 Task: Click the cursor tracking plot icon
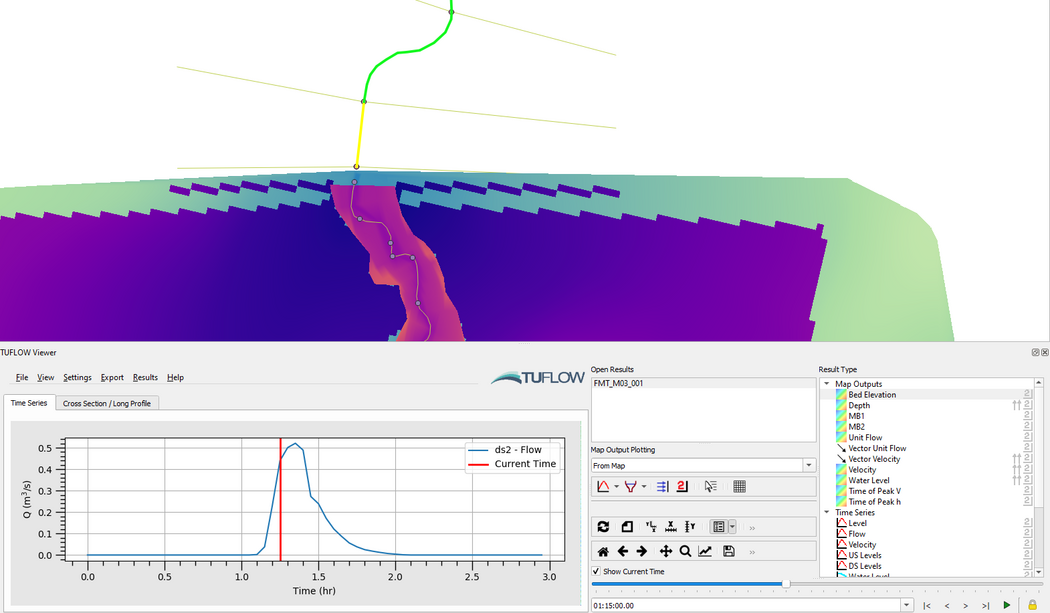710,487
